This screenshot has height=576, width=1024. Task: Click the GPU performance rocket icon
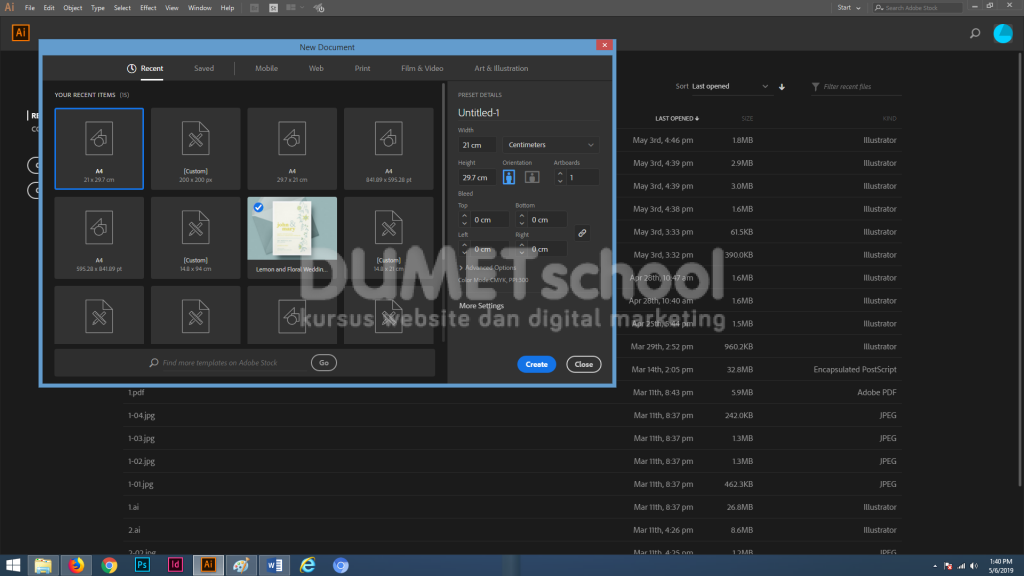pyautogui.click(x=319, y=8)
